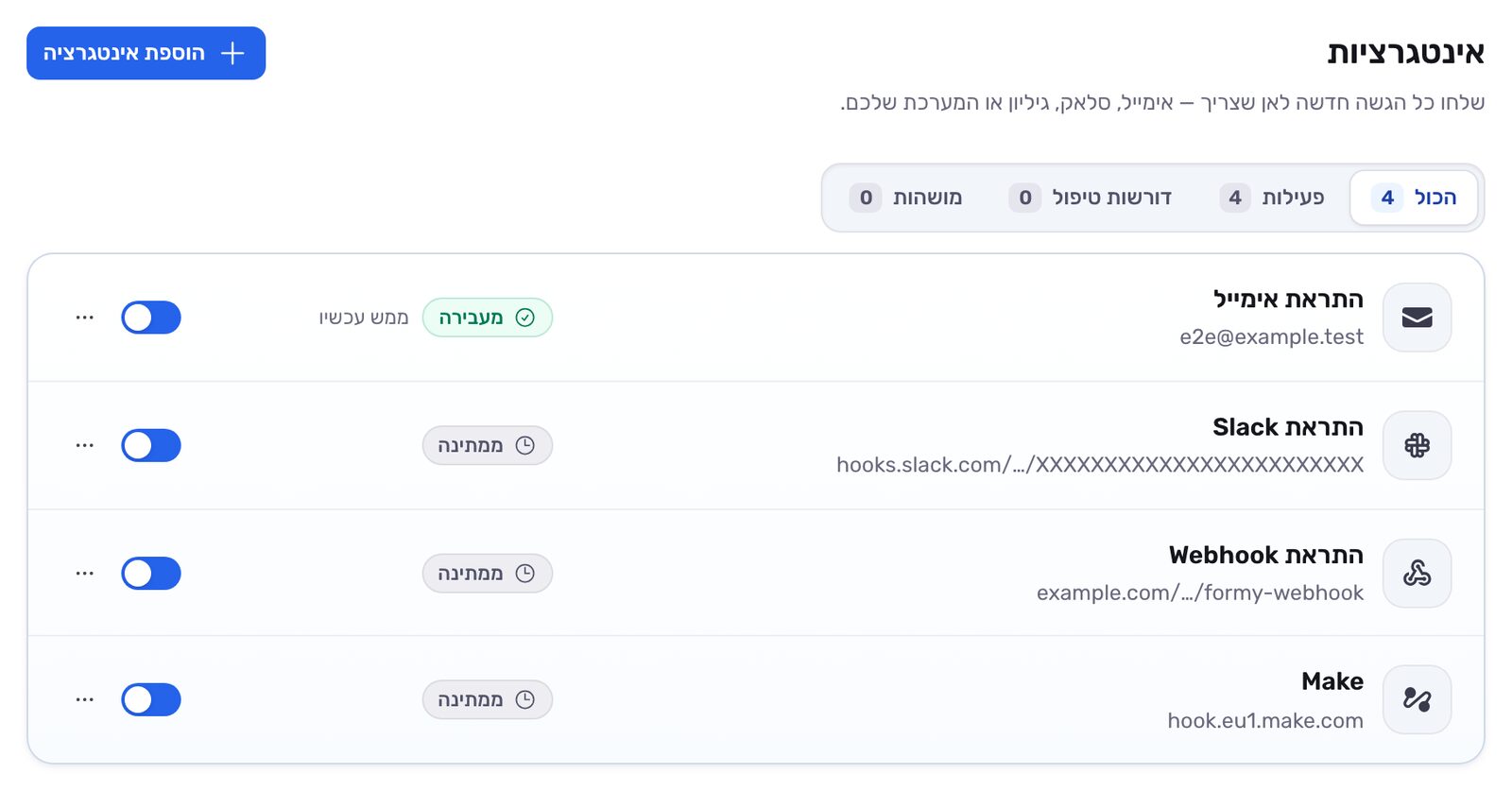Click the ממש עכשיו timestamp
Screen dimensions: 1512x791
point(364,318)
